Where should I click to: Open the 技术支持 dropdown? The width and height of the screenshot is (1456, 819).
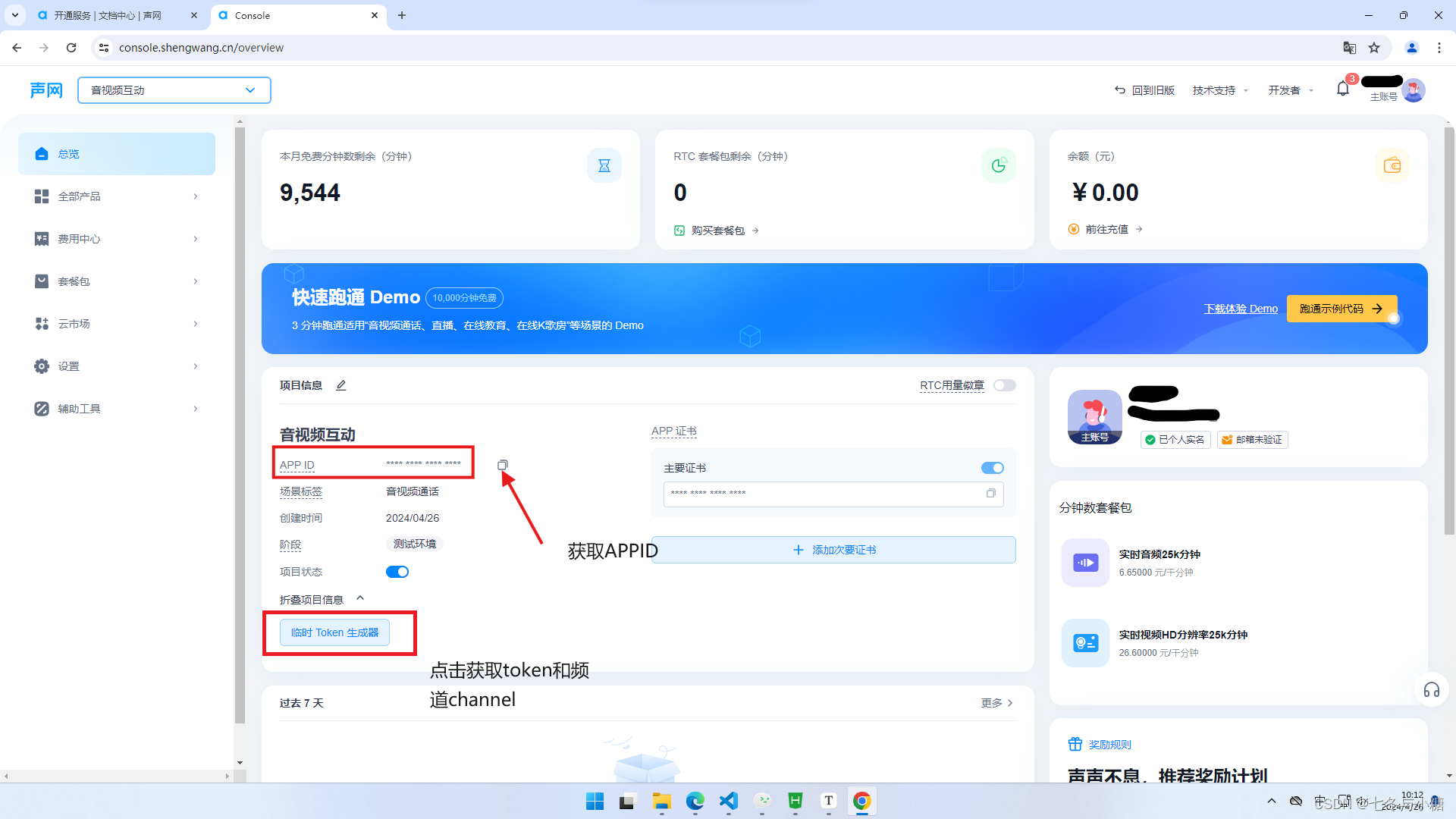click(1220, 90)
